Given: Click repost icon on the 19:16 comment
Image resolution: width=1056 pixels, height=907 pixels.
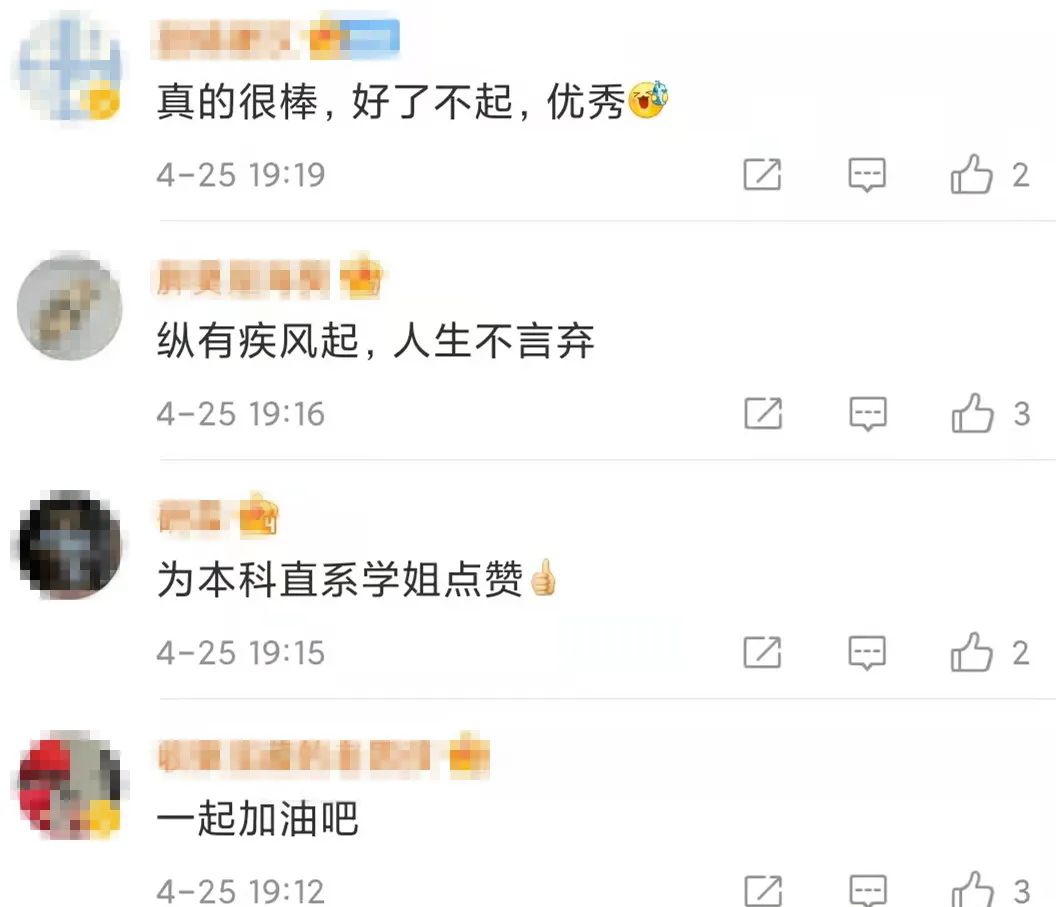Looking at the screenshot, I should (x=763, y=413).
